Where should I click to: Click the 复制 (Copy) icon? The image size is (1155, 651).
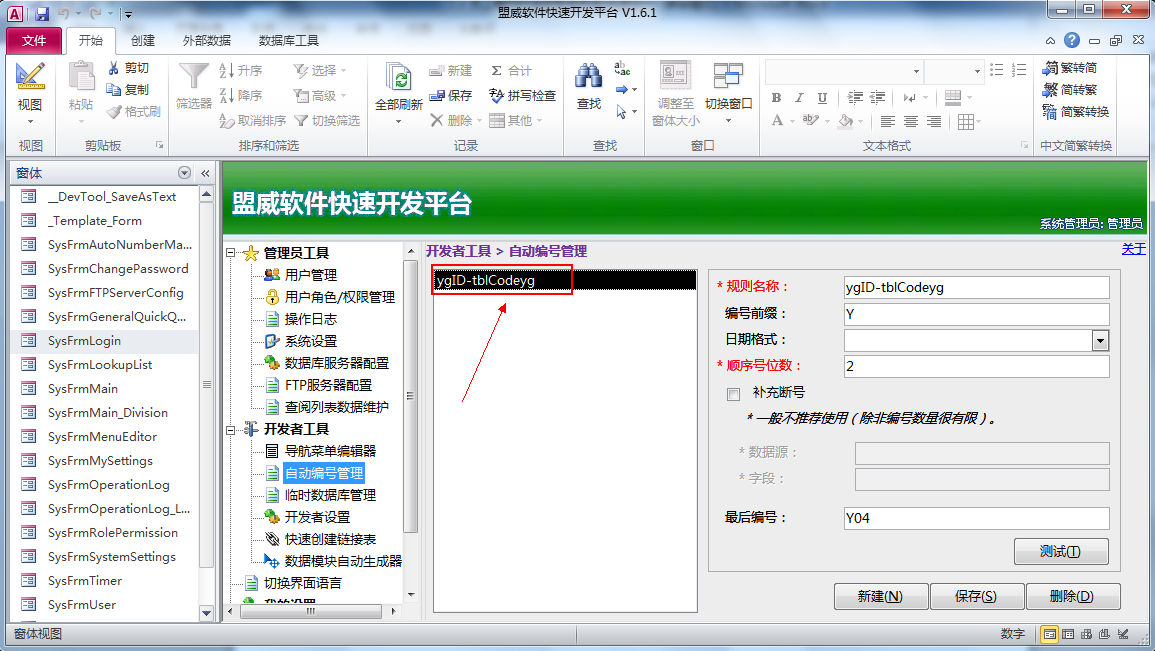point(113,89)
